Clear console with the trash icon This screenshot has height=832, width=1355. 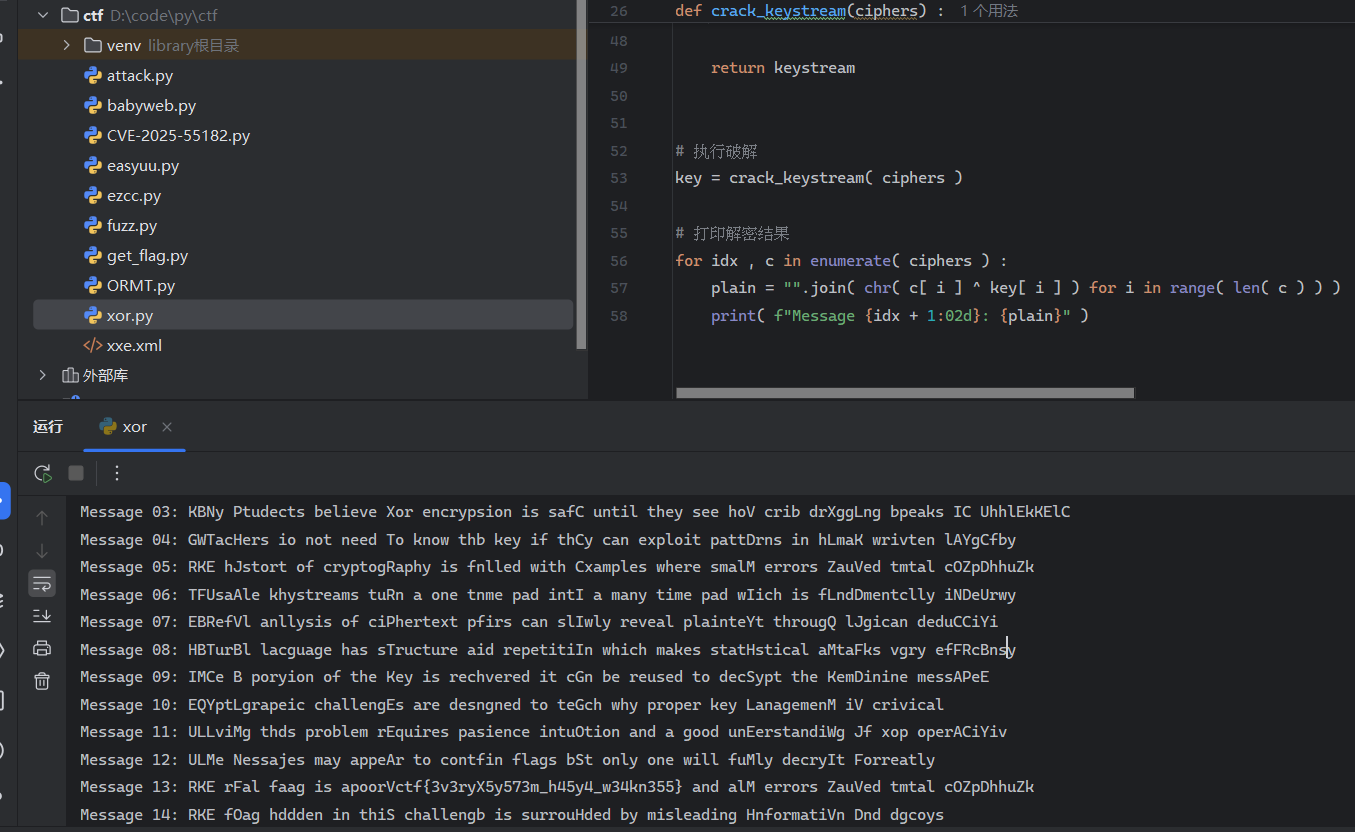(x=42, y=681)
